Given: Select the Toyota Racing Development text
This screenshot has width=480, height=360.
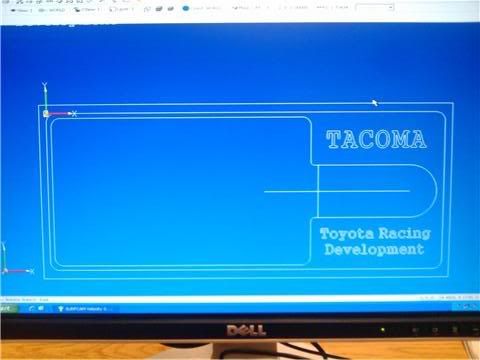Looking at the screenshot, I should click(x=375, y=242).
